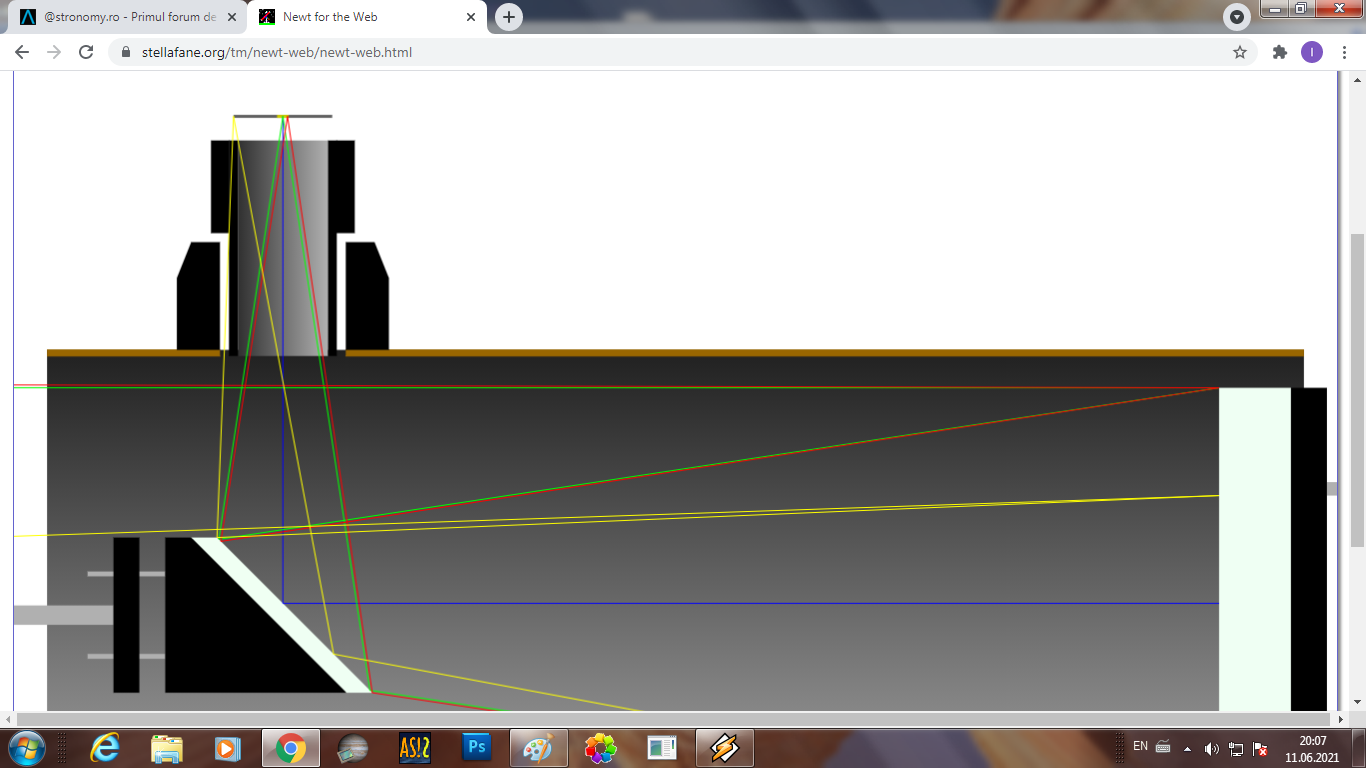Screen dimensions: 1368x772
Task: Minimize the Chrome window
Action: pyautogui.click(x=1274, y=8)
